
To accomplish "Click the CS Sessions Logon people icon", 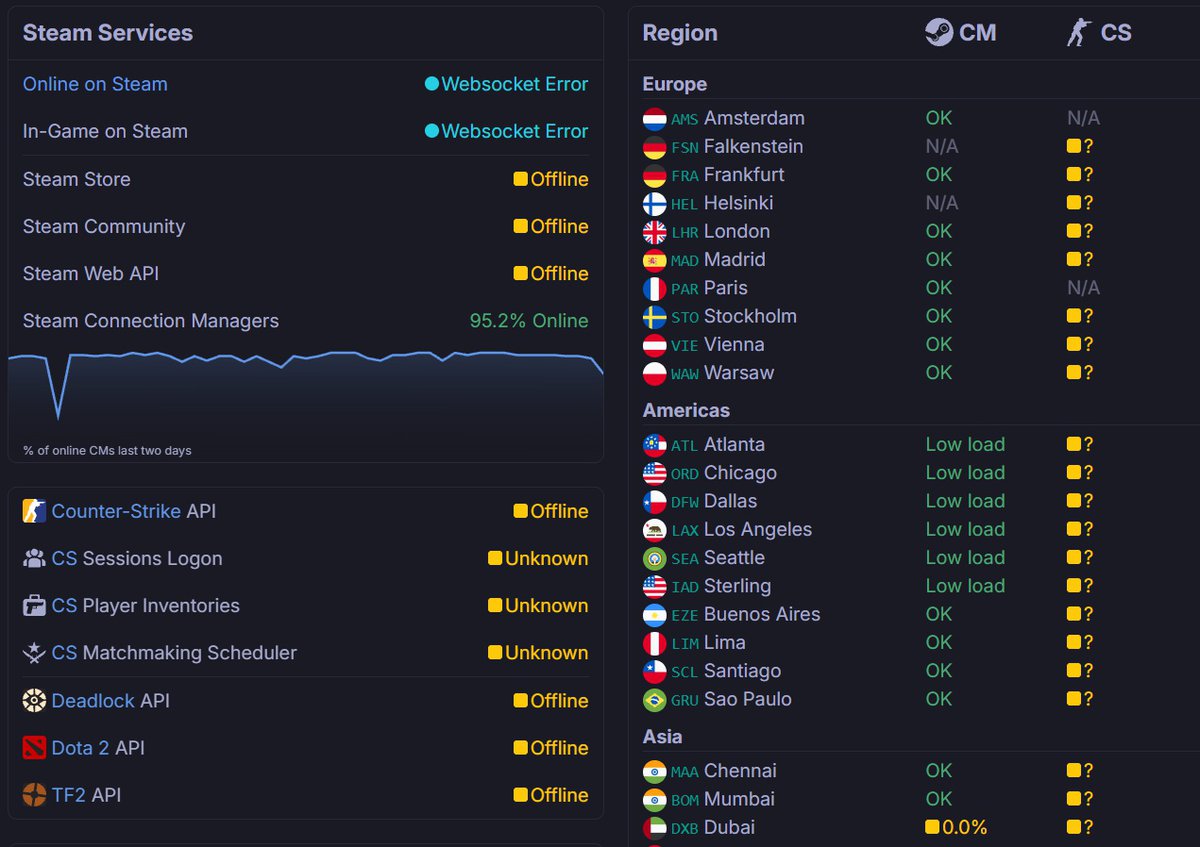I will (x=35, y=558).
